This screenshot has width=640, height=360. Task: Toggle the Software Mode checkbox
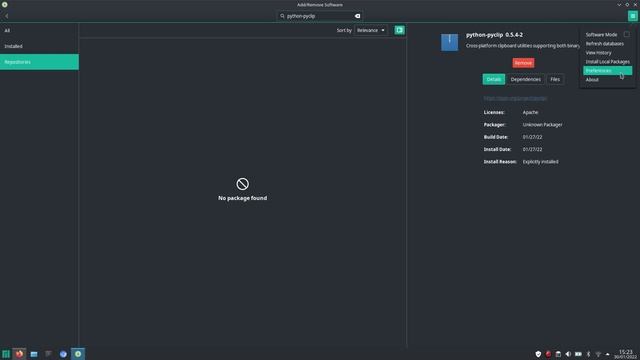[626, 34]
